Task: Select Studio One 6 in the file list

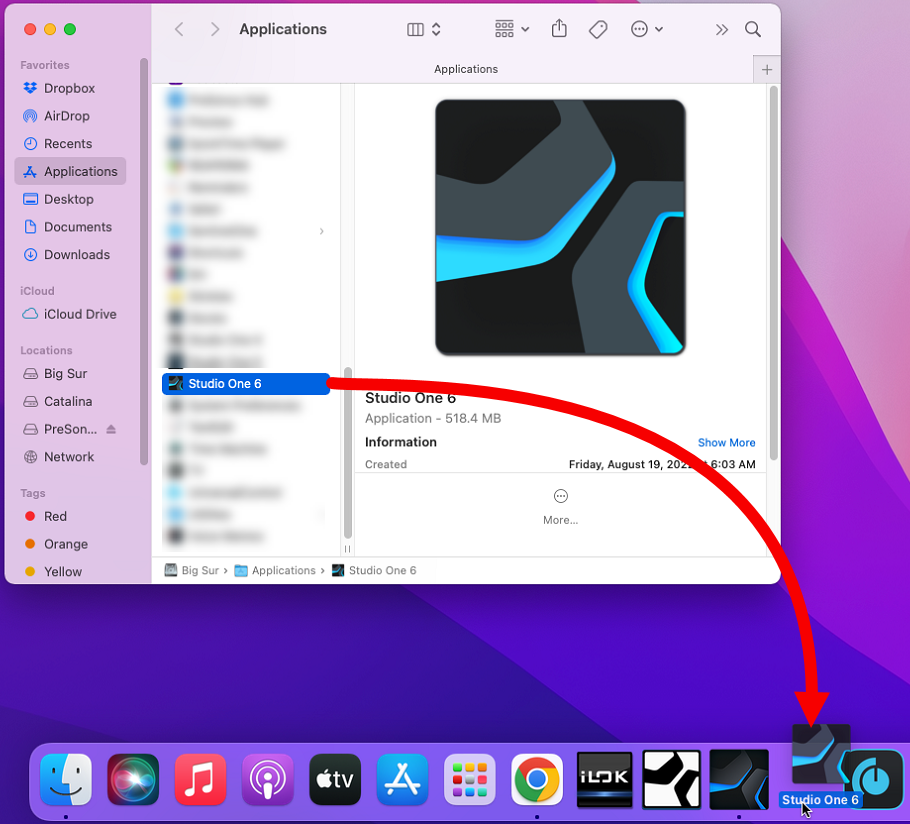Action: [246, 384]
